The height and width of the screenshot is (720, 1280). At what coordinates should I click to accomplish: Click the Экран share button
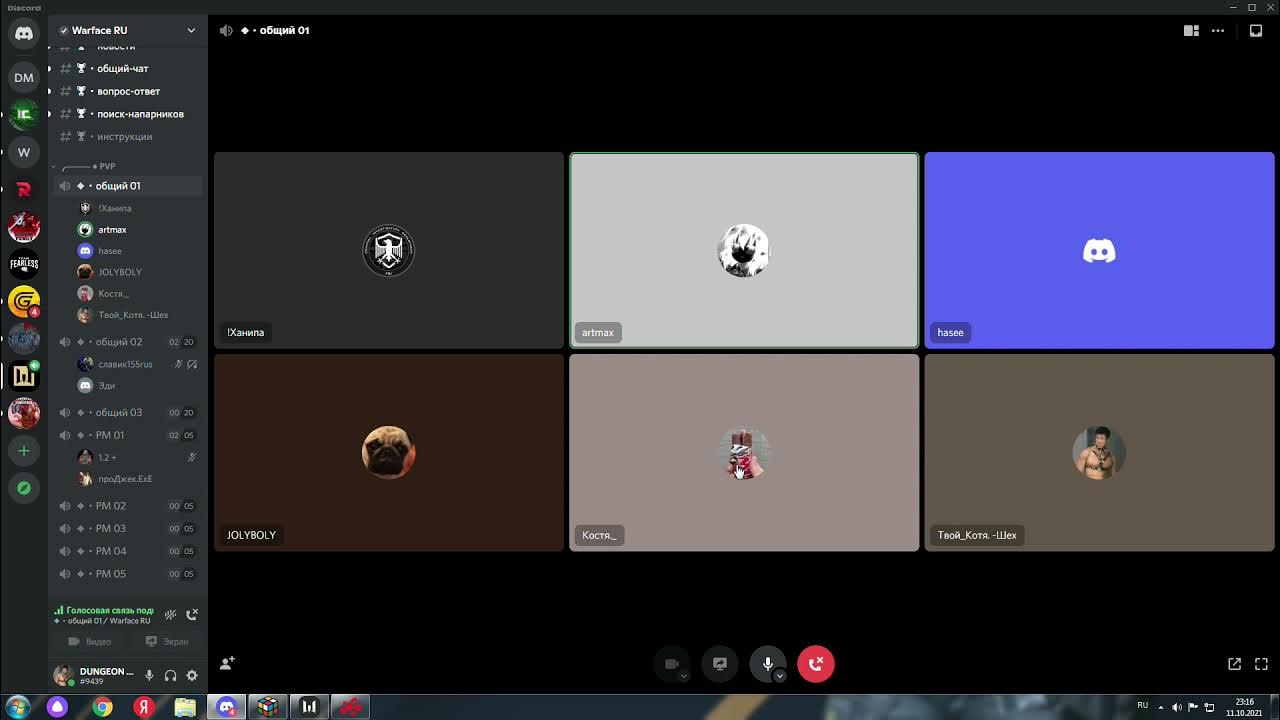pos(166,641)
